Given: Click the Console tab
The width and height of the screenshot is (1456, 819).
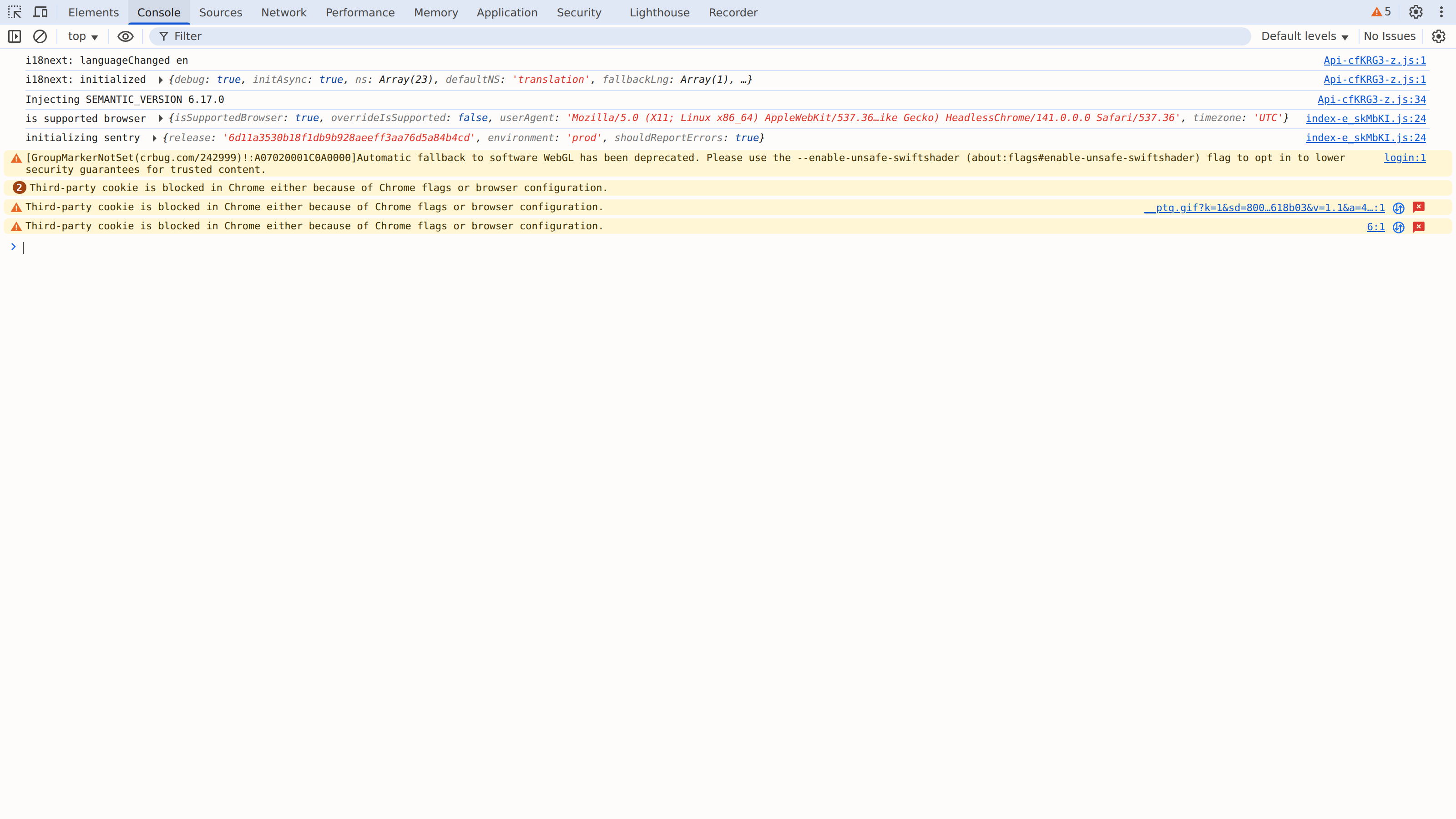Looking at the screenshot, I should [x=159, y=12].
